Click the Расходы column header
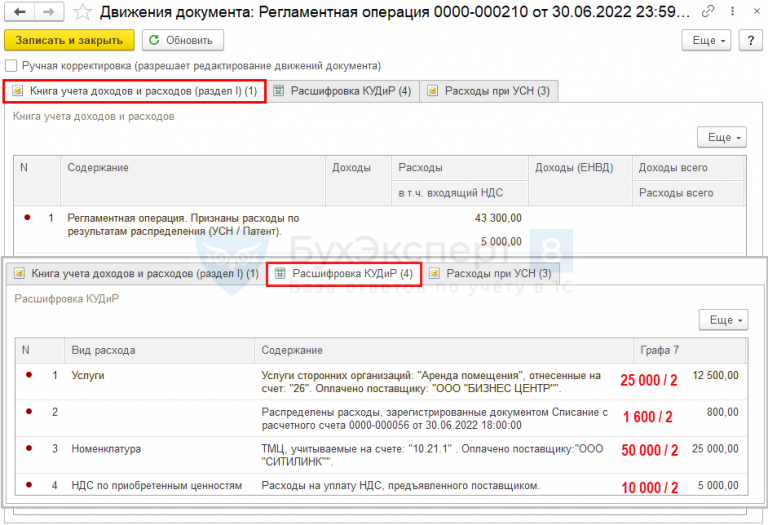The width and height of the screenshot is (768, 525). pyautogui.click(x=460, y=167)
